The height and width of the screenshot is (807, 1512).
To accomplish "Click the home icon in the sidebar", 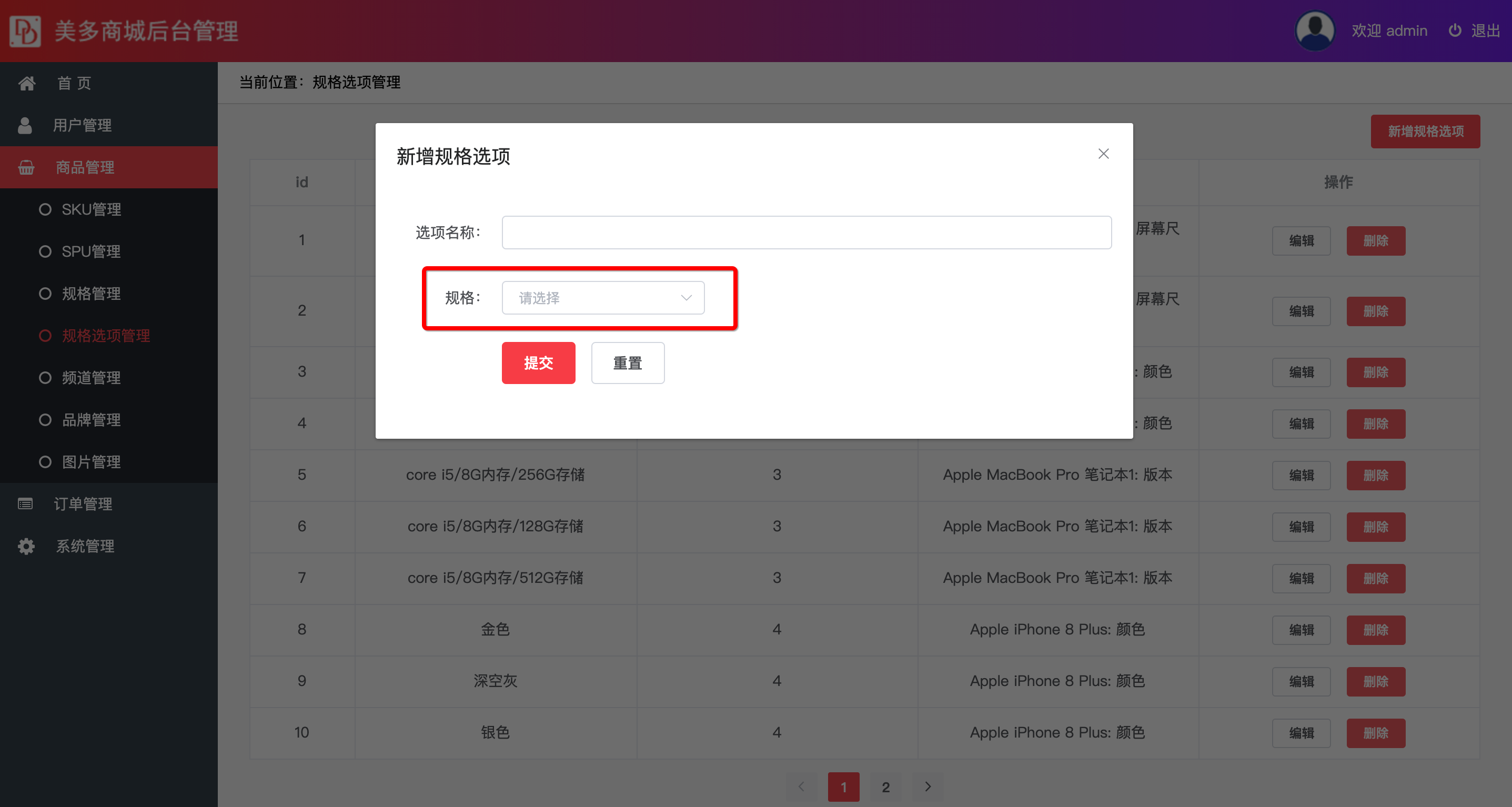I will 26,83.
